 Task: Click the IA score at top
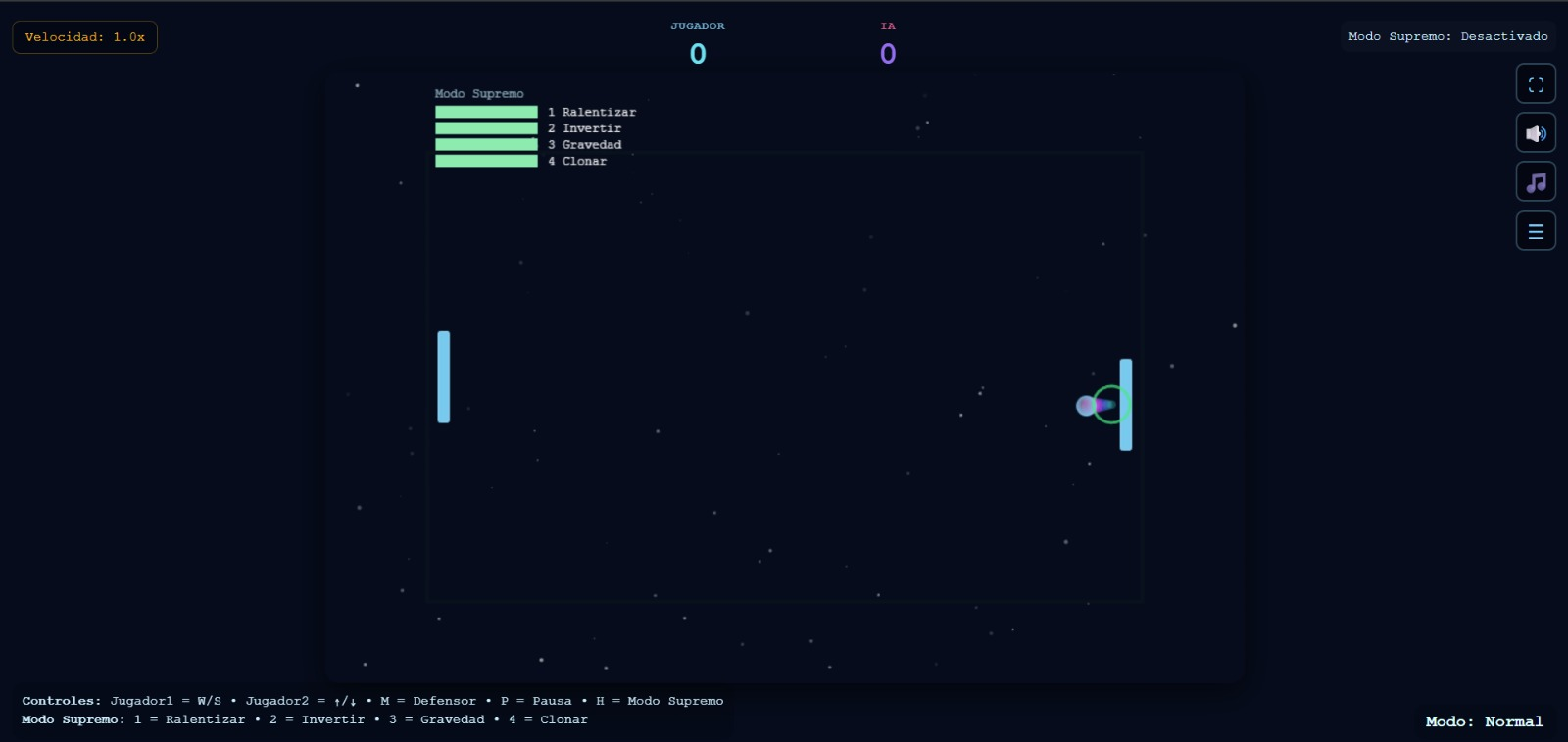(888, 53)
